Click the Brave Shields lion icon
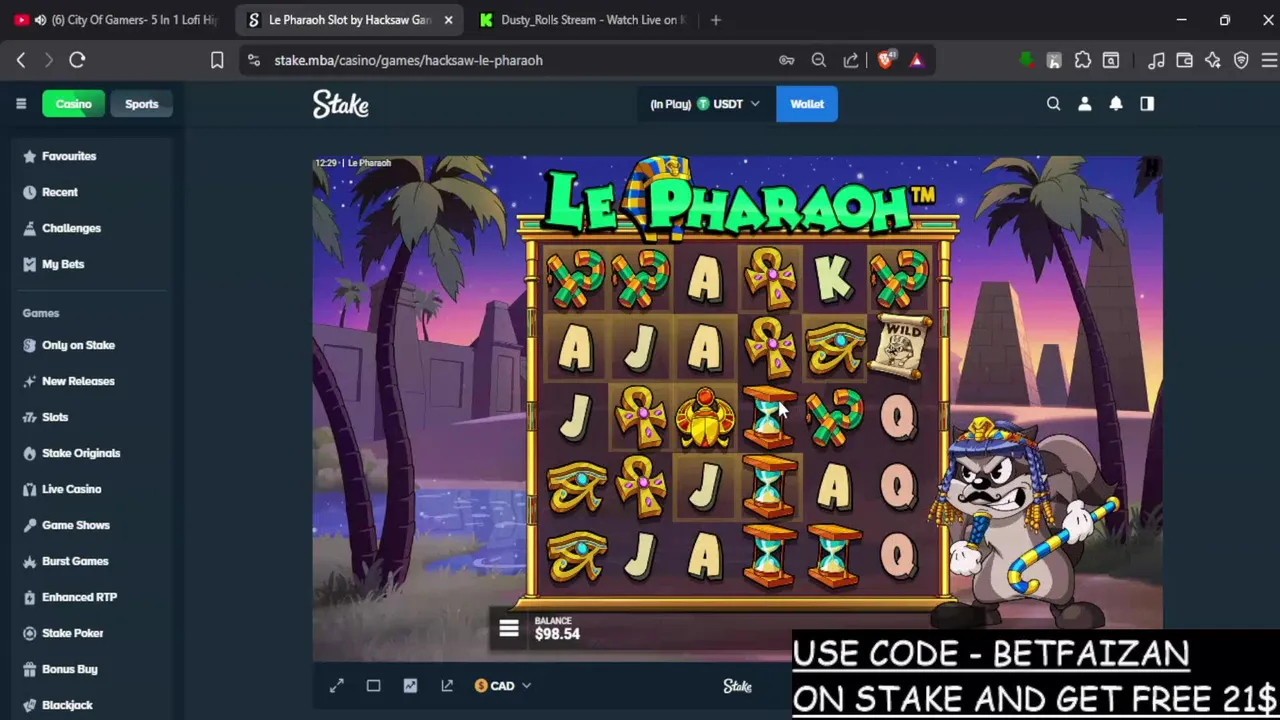 point(886,60)
